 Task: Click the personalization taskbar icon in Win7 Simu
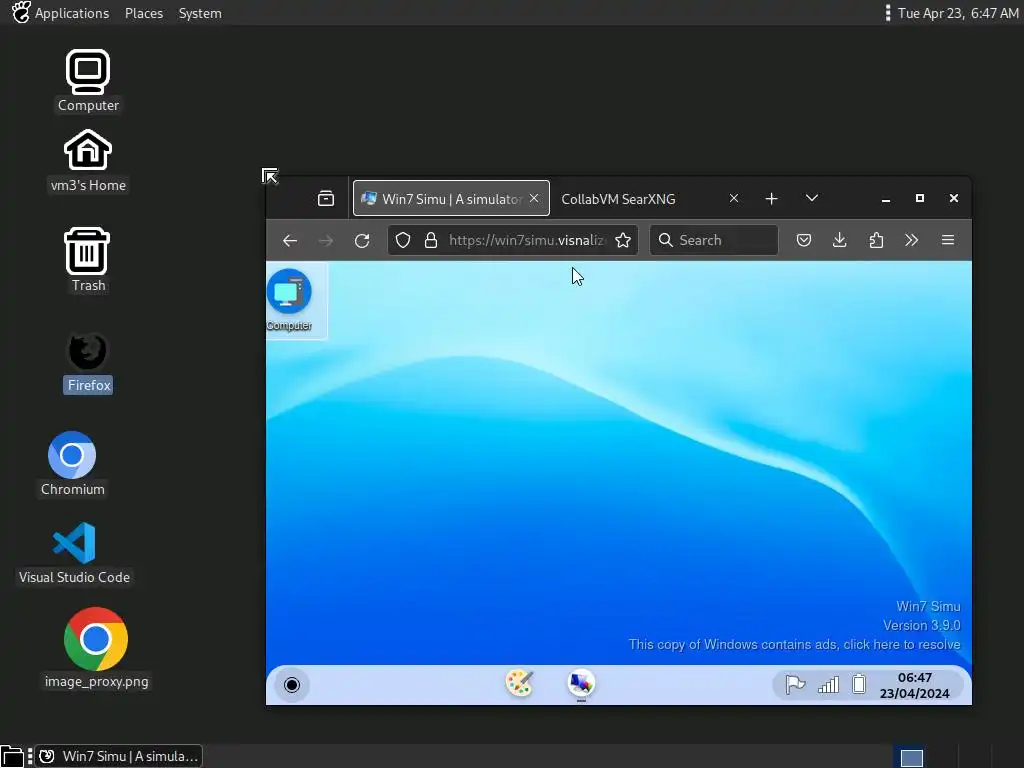pos(581,684)
